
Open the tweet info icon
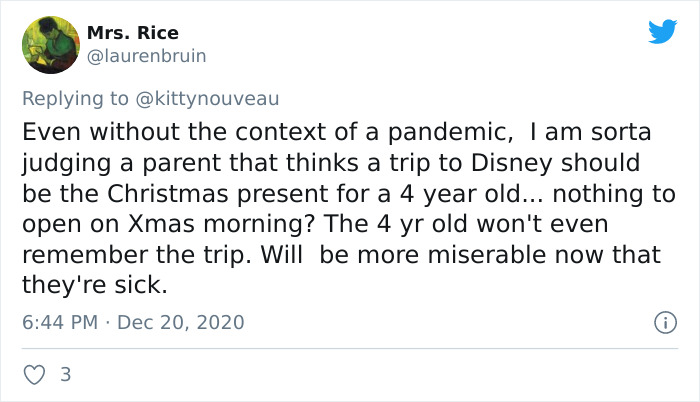tap(661, 323)
